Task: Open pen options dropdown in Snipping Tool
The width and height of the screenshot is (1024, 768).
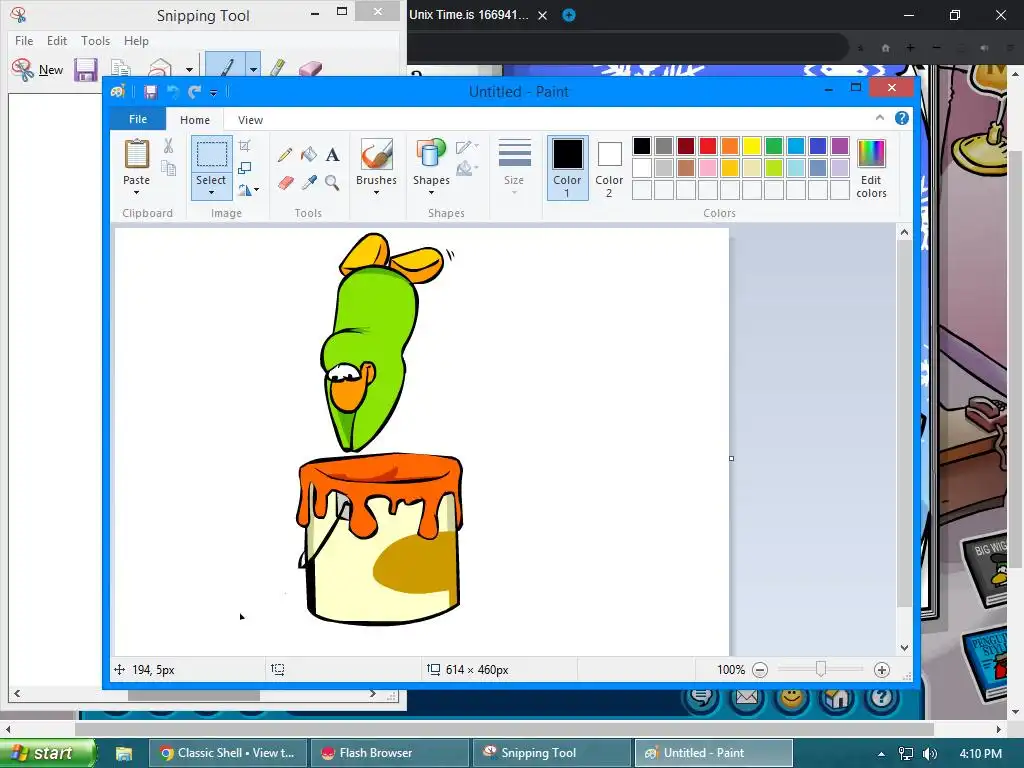Action: coord(253,68)
